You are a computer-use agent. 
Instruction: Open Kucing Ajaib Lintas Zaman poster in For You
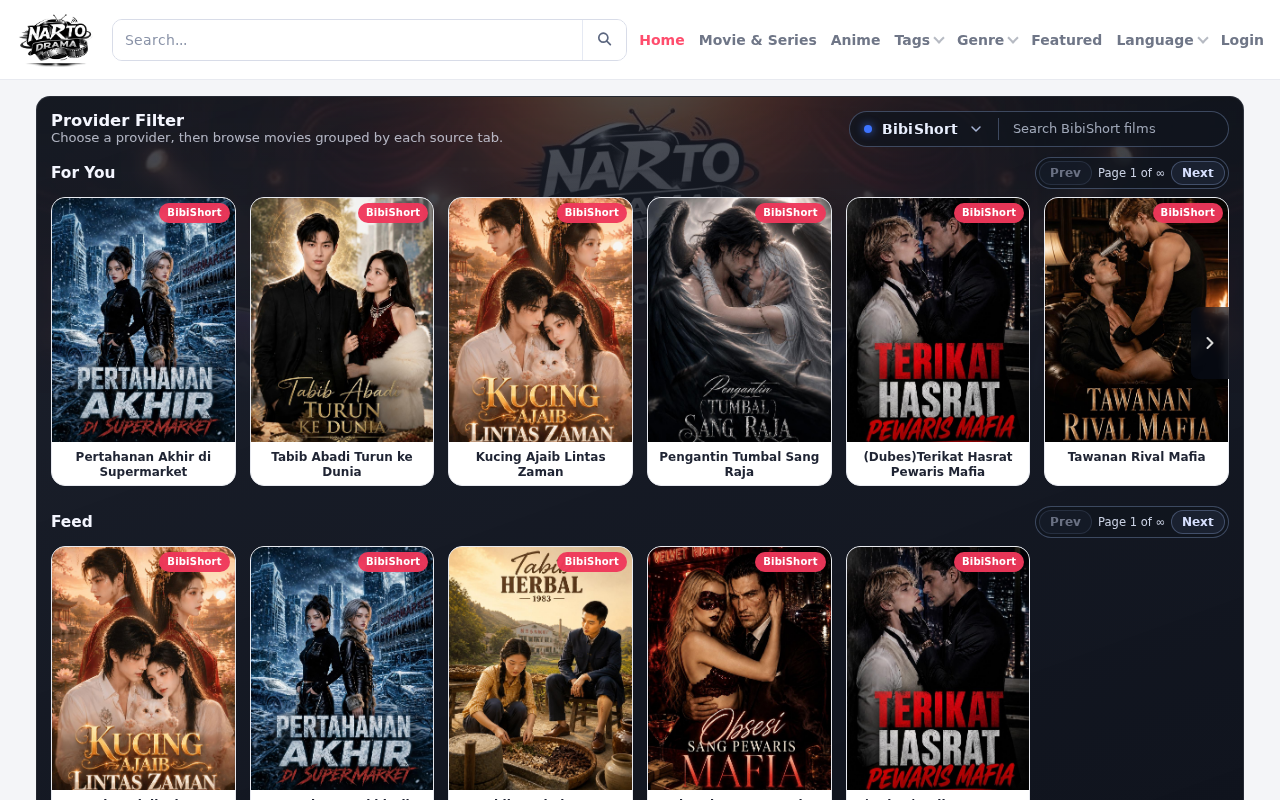point(540,320)
